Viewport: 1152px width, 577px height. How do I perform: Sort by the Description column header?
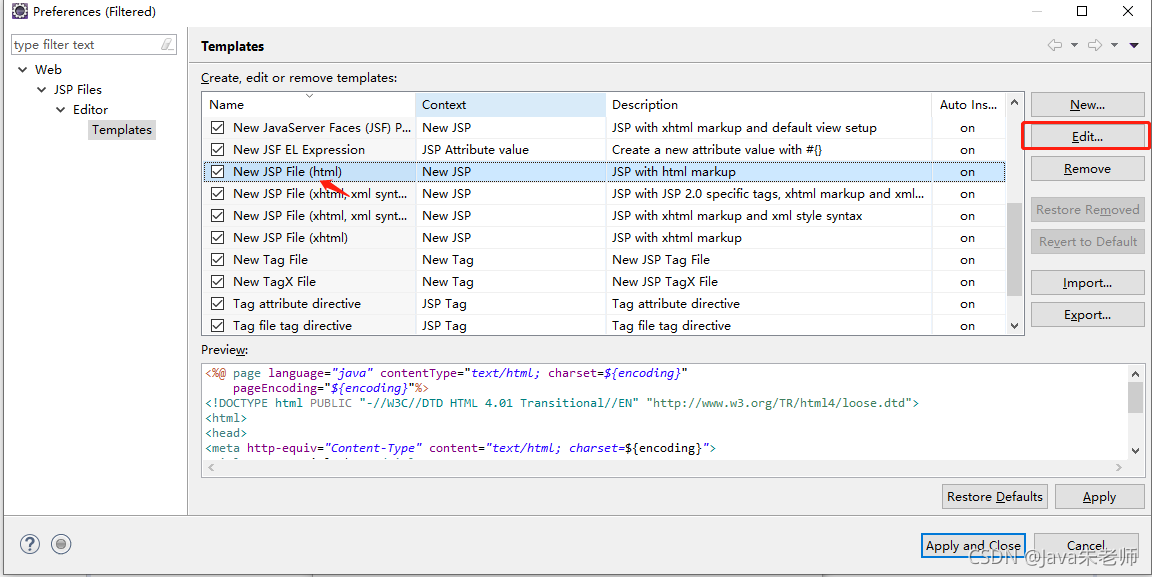coord(768,104)
